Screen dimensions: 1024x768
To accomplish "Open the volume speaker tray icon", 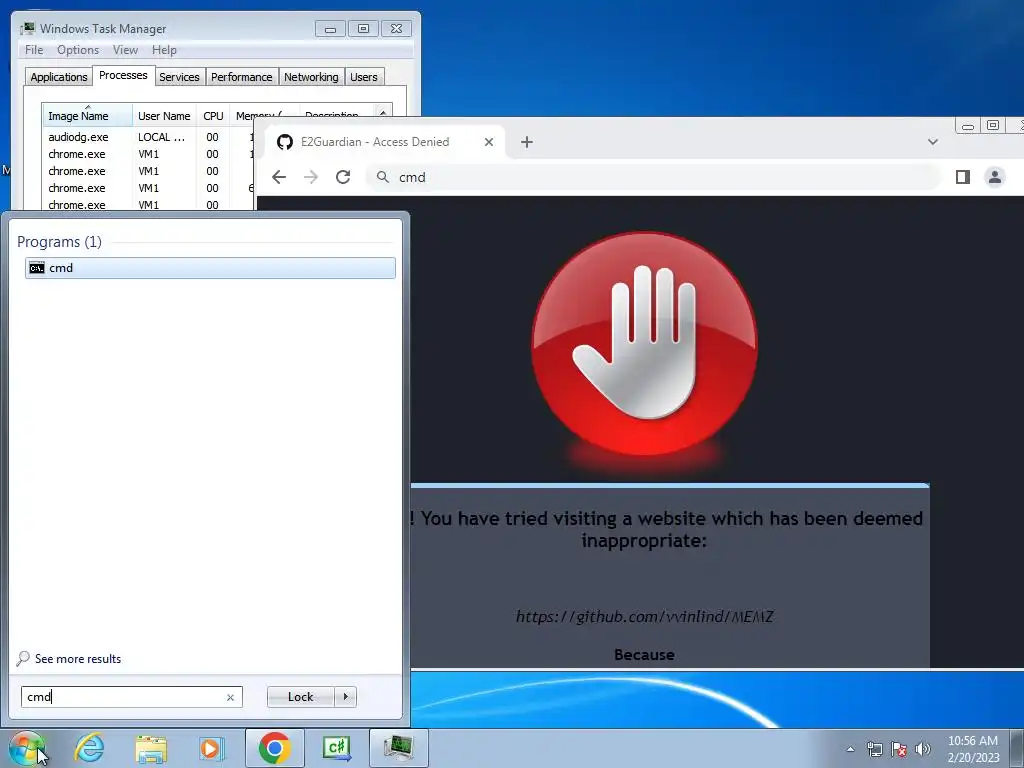I will 923,749.
